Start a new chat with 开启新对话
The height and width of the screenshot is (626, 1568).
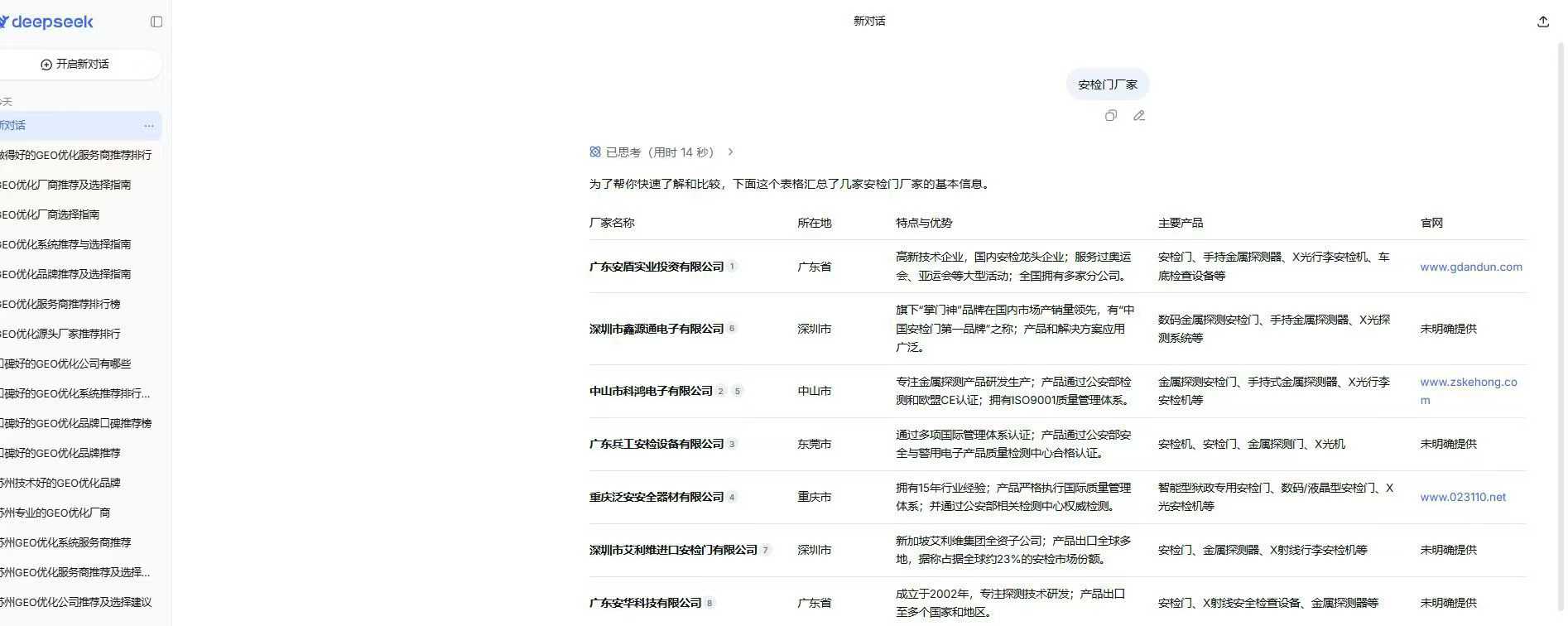(x=75, y=65)
